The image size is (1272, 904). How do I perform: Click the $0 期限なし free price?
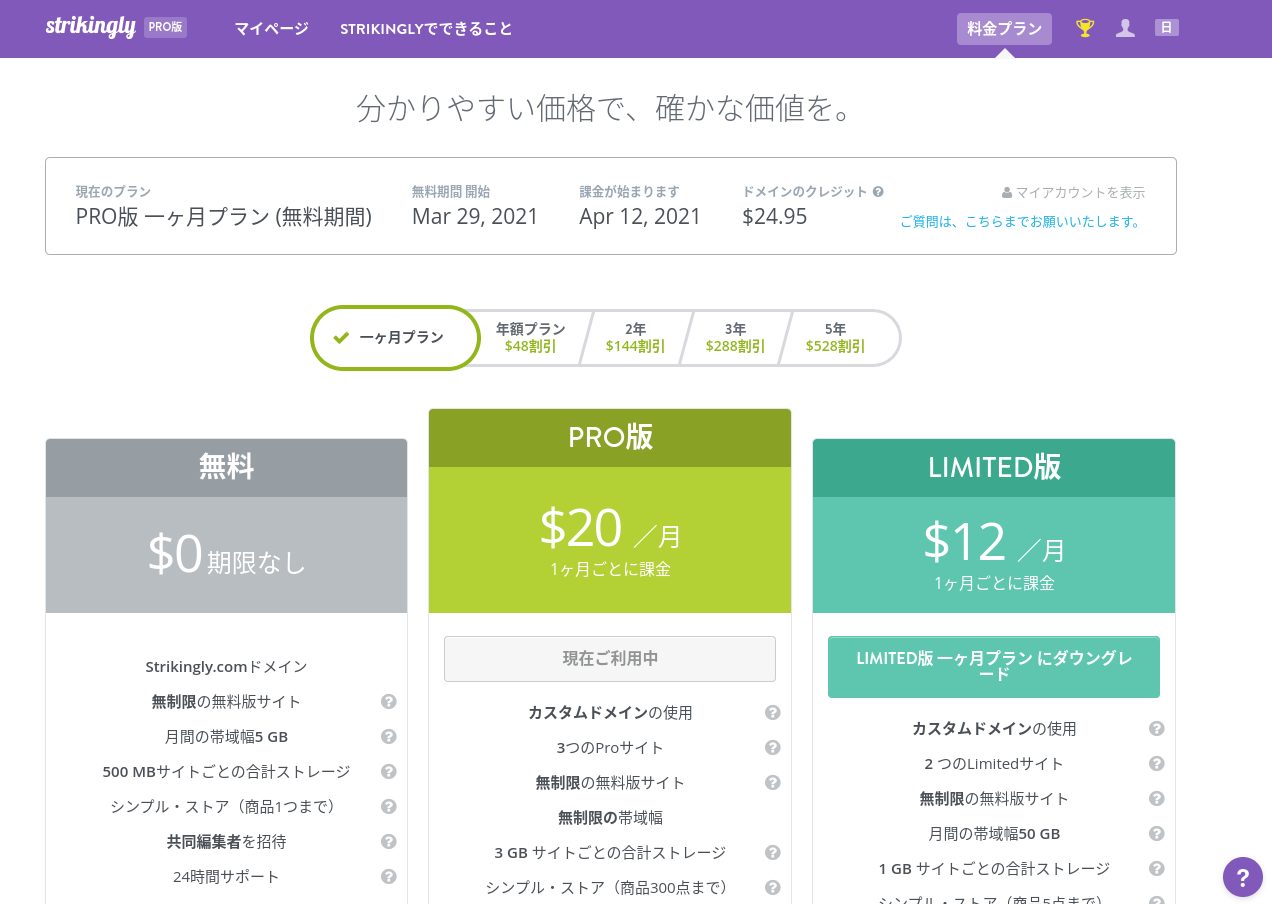(226, 555)
